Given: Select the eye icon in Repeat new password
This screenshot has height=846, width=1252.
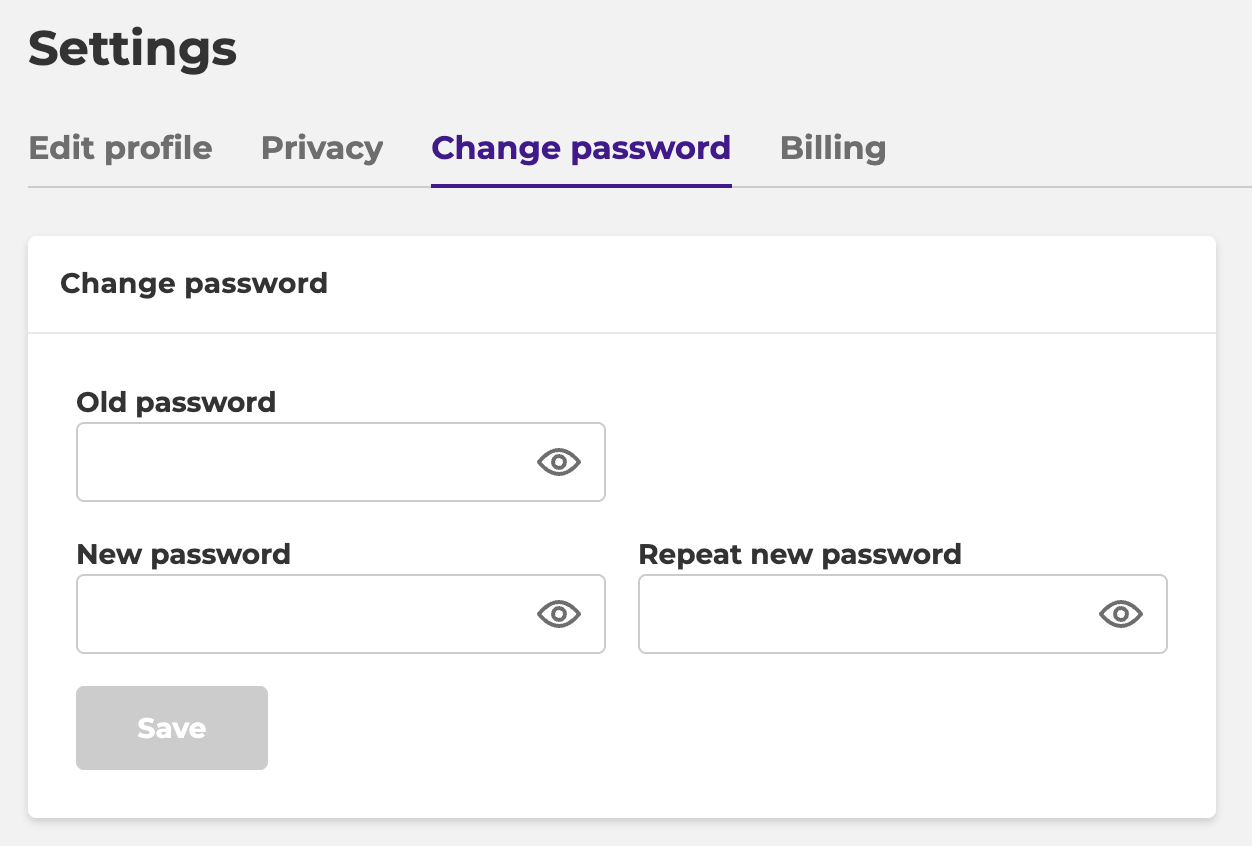Looking at the screenshot, I should click(x=1121, y=614).
